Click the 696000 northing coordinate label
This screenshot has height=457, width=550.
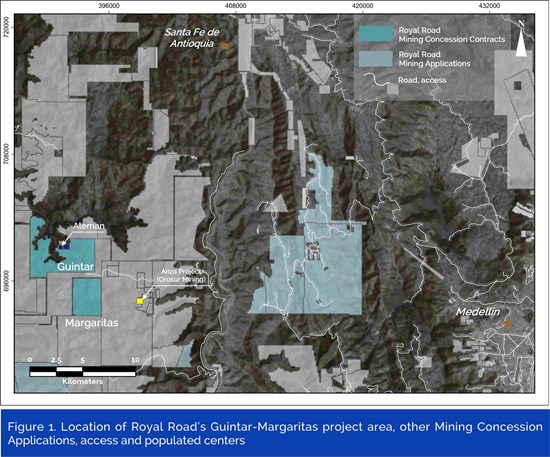(6, 281)
